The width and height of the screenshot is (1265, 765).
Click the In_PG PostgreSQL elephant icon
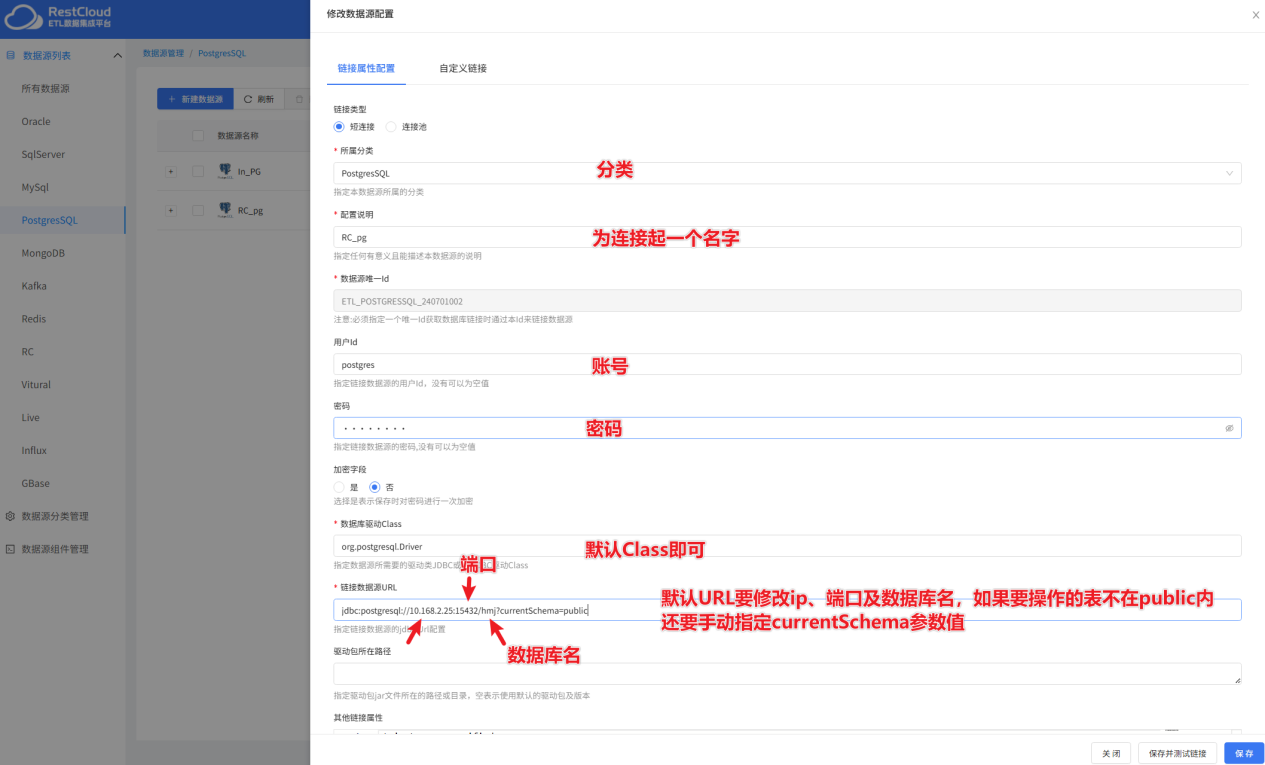[225, 171]
